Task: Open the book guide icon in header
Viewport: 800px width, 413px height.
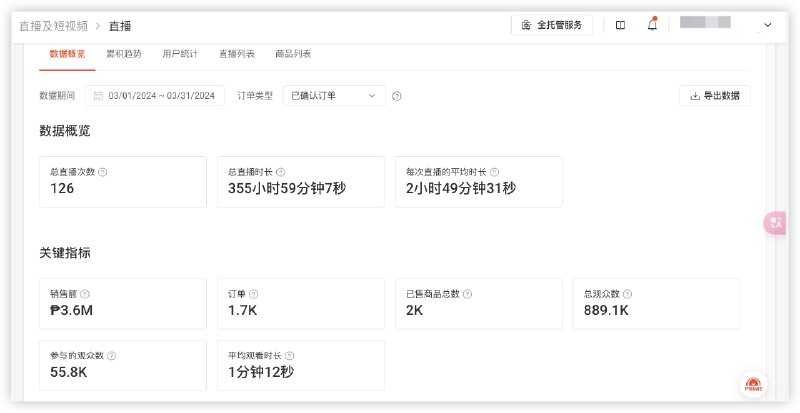Action: click(620, 25)
